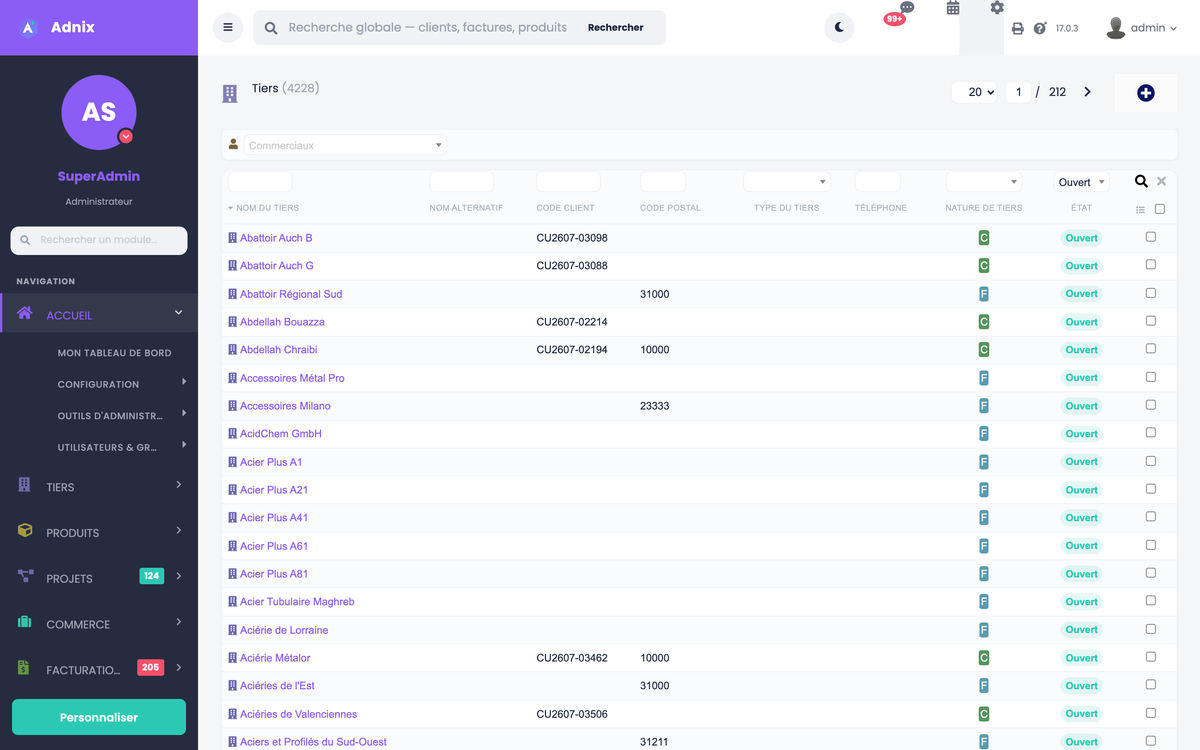Click the page number field showing 1
The height and width of the screenshot is (750, 1200).
point(1018,92)
